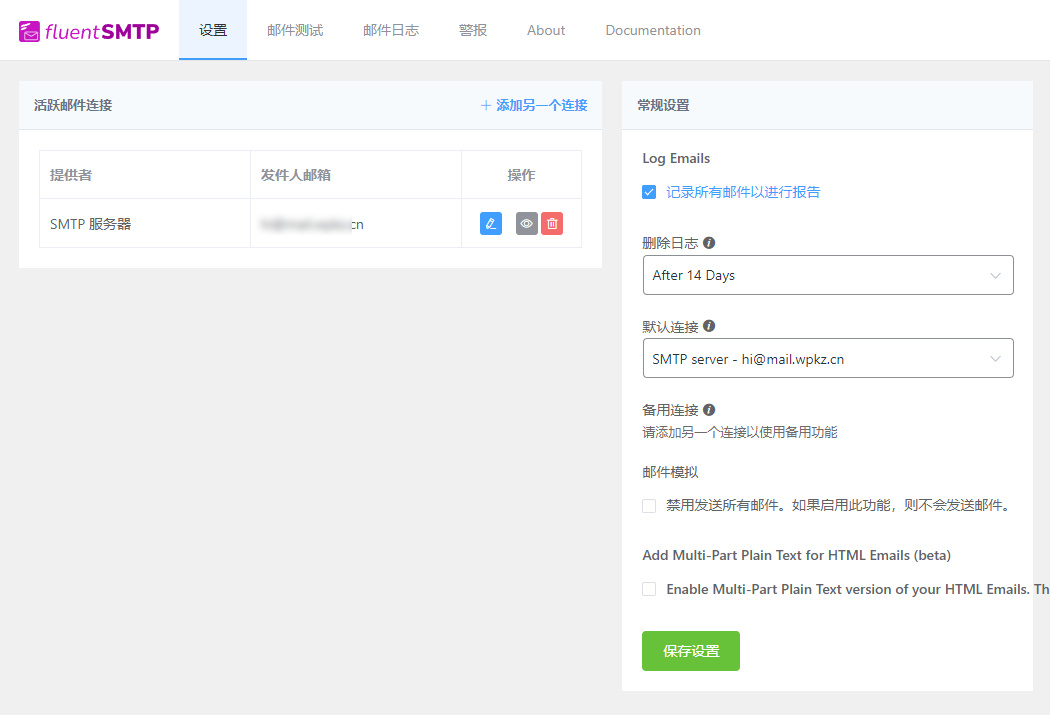Click the info icon beside 删除日志

(709, 241)
